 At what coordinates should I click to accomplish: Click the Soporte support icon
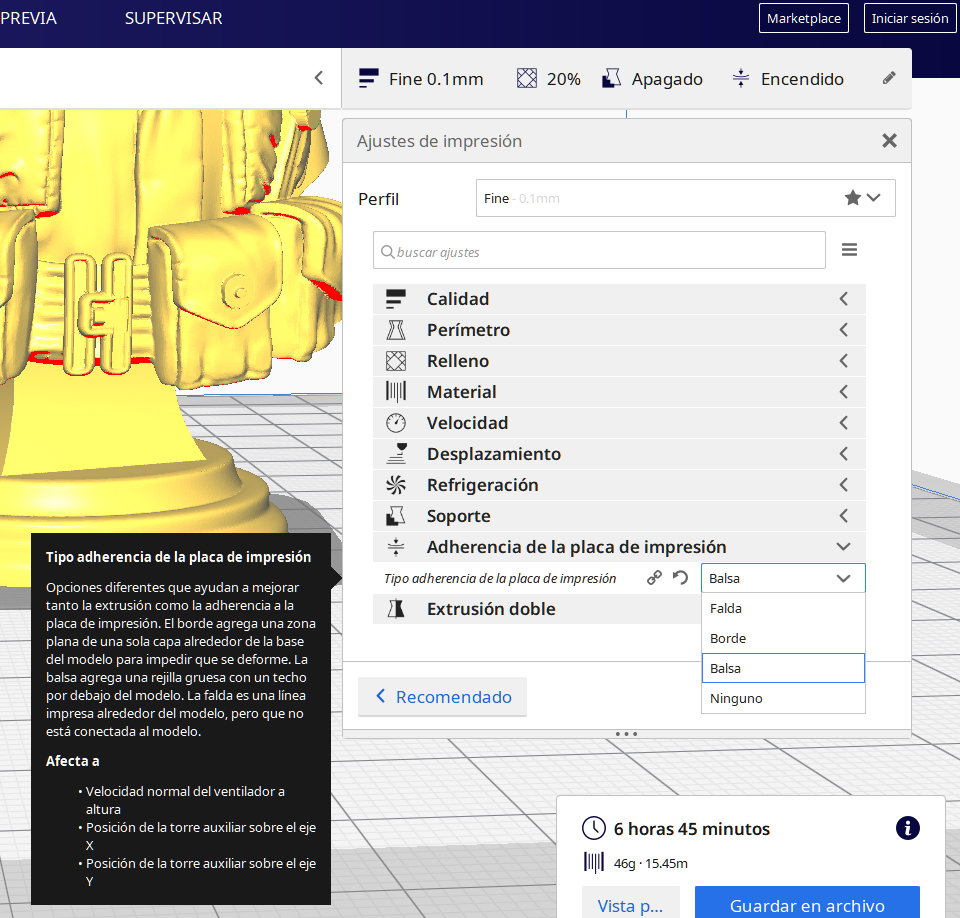[x=396, y=516]
